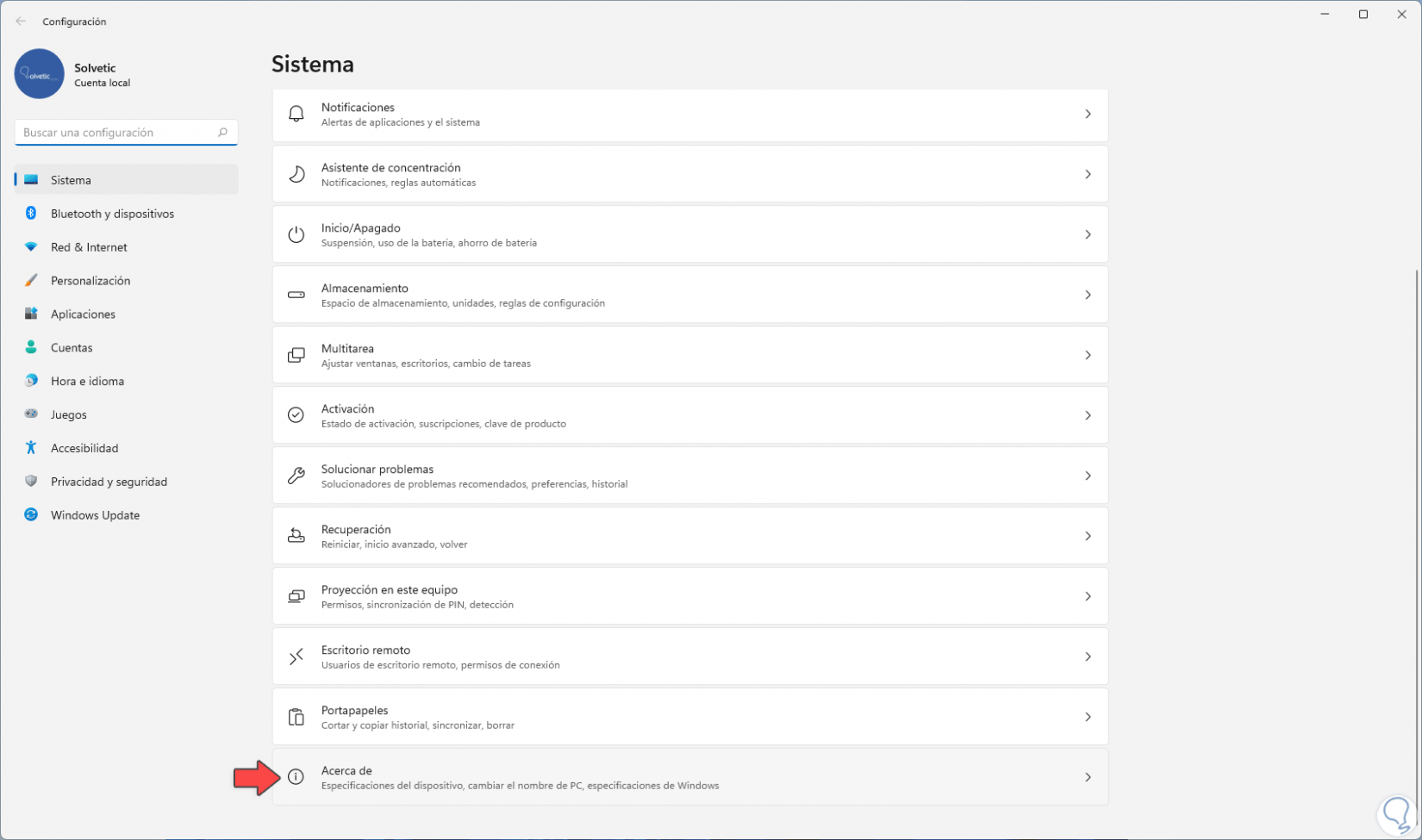Click the Activación checkmark icon
This screenshot has width=1422, height=840.
tap(296, 415)
